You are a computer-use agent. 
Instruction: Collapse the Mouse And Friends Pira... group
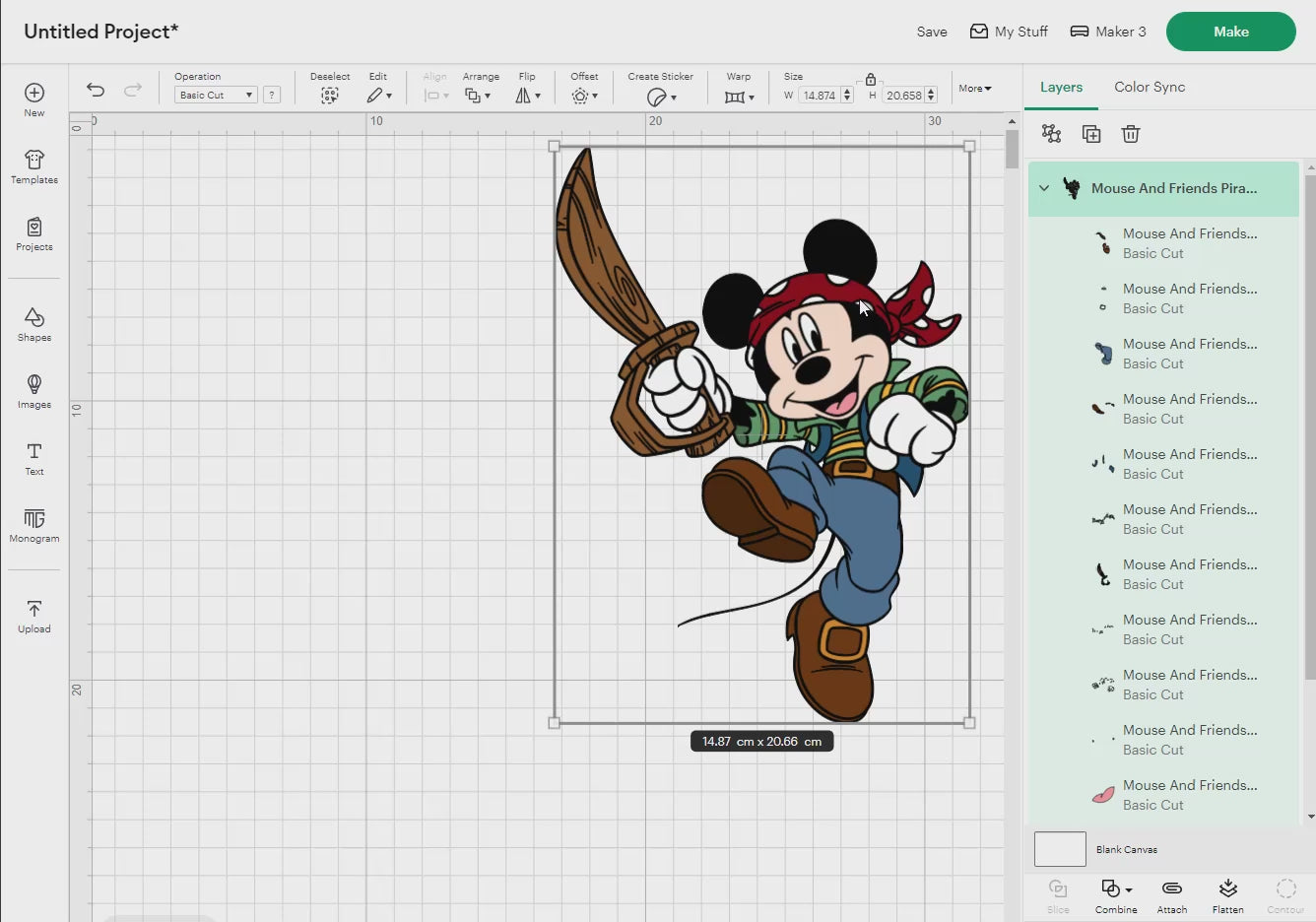[1044, 188]
